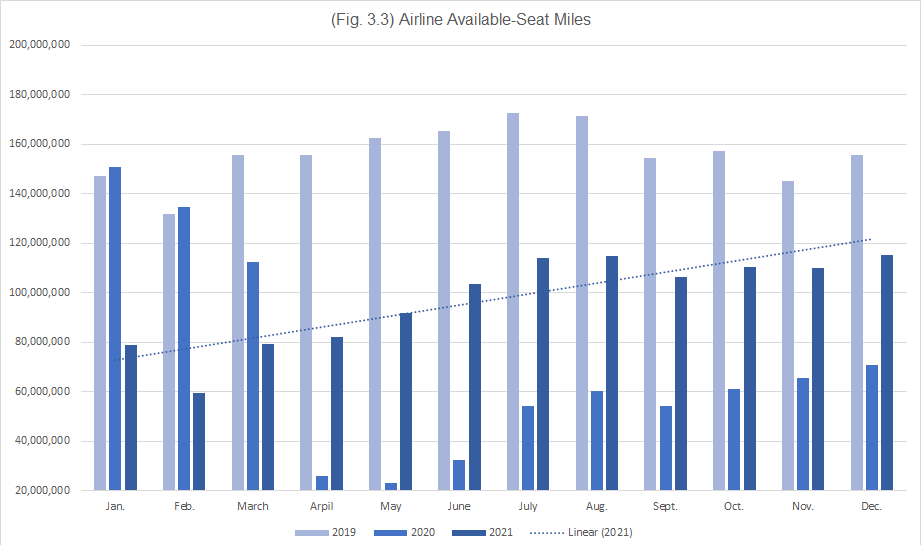The width and height of the screenshot is (923, 545).
Task: Click the Aug. 2019 bar
Action: 582,303
